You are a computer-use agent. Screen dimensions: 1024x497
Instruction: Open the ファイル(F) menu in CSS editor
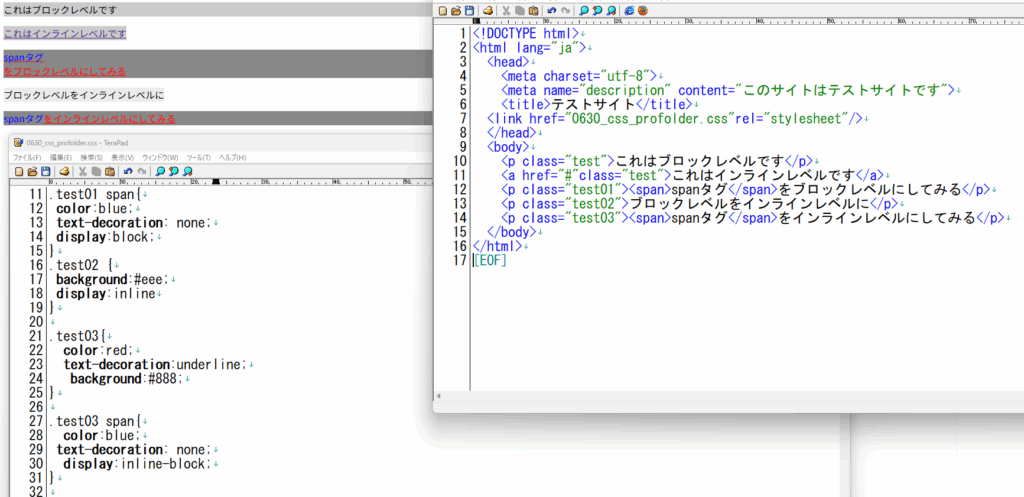tap(27, 157)
